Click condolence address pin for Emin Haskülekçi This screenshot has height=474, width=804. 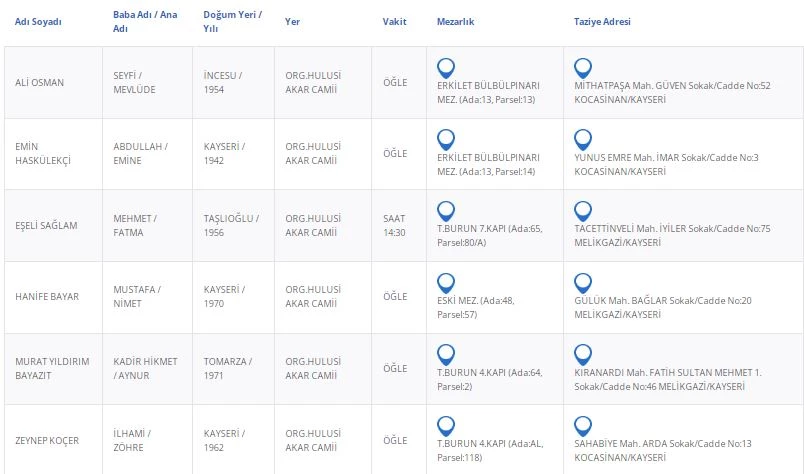(x=583, y=140)
